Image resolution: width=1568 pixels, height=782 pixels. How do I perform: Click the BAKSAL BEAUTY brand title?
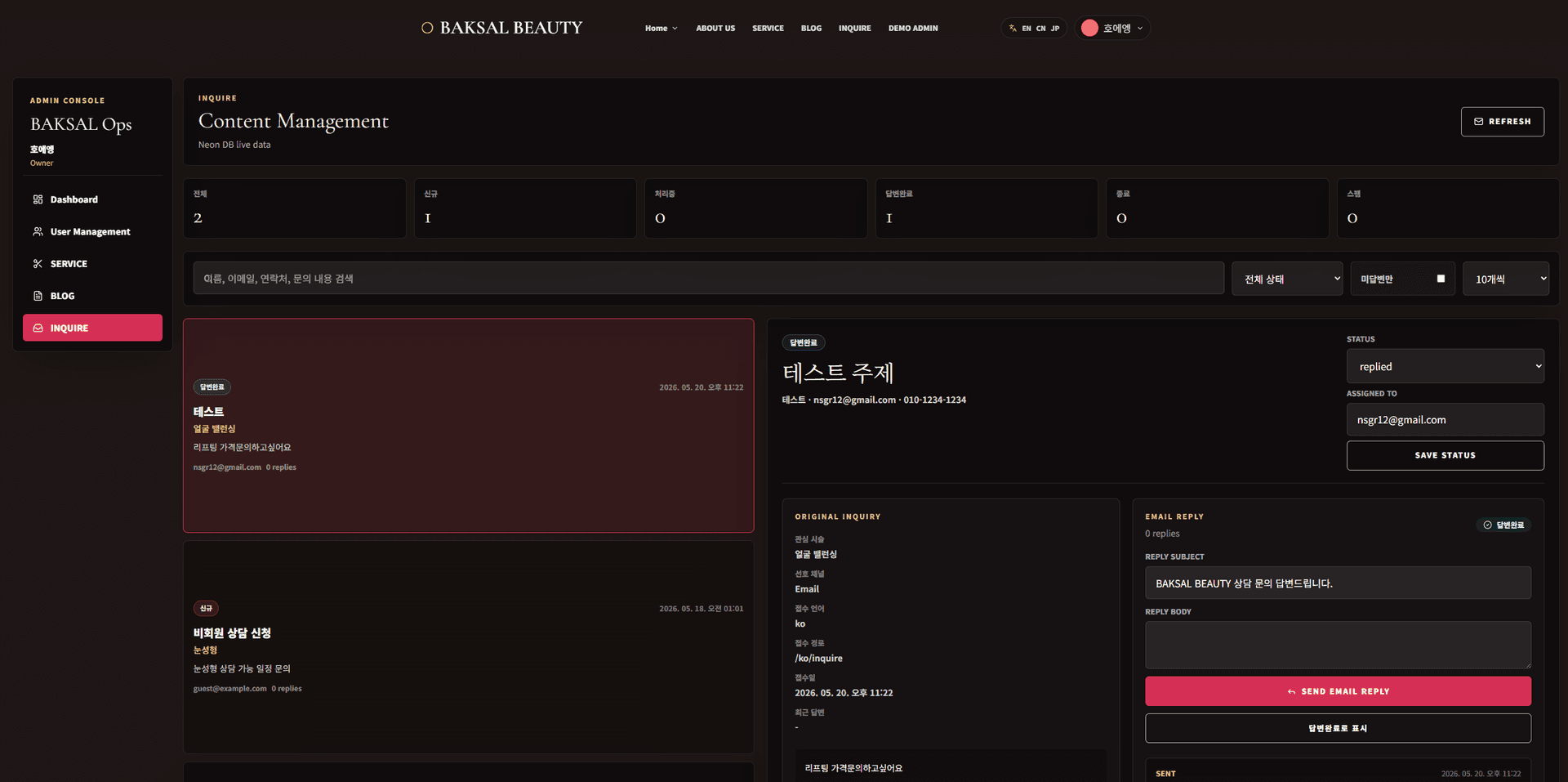511,28
